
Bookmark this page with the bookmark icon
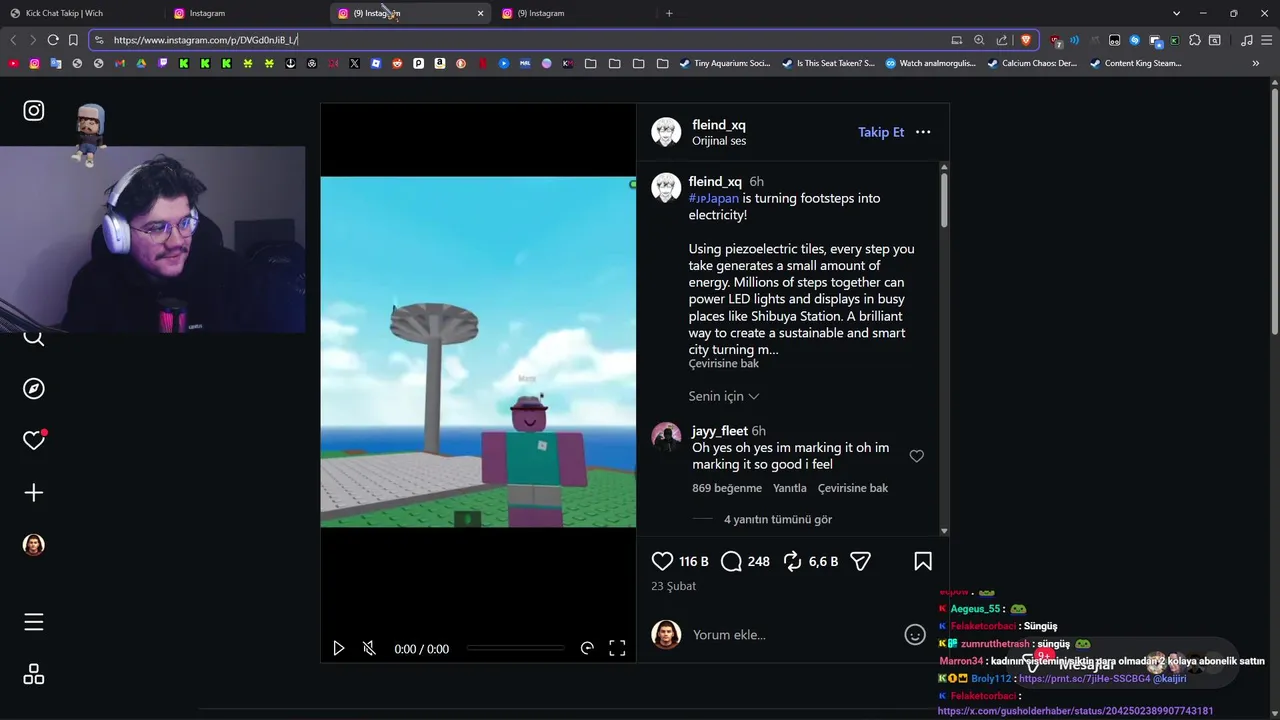tap(73, 40)
